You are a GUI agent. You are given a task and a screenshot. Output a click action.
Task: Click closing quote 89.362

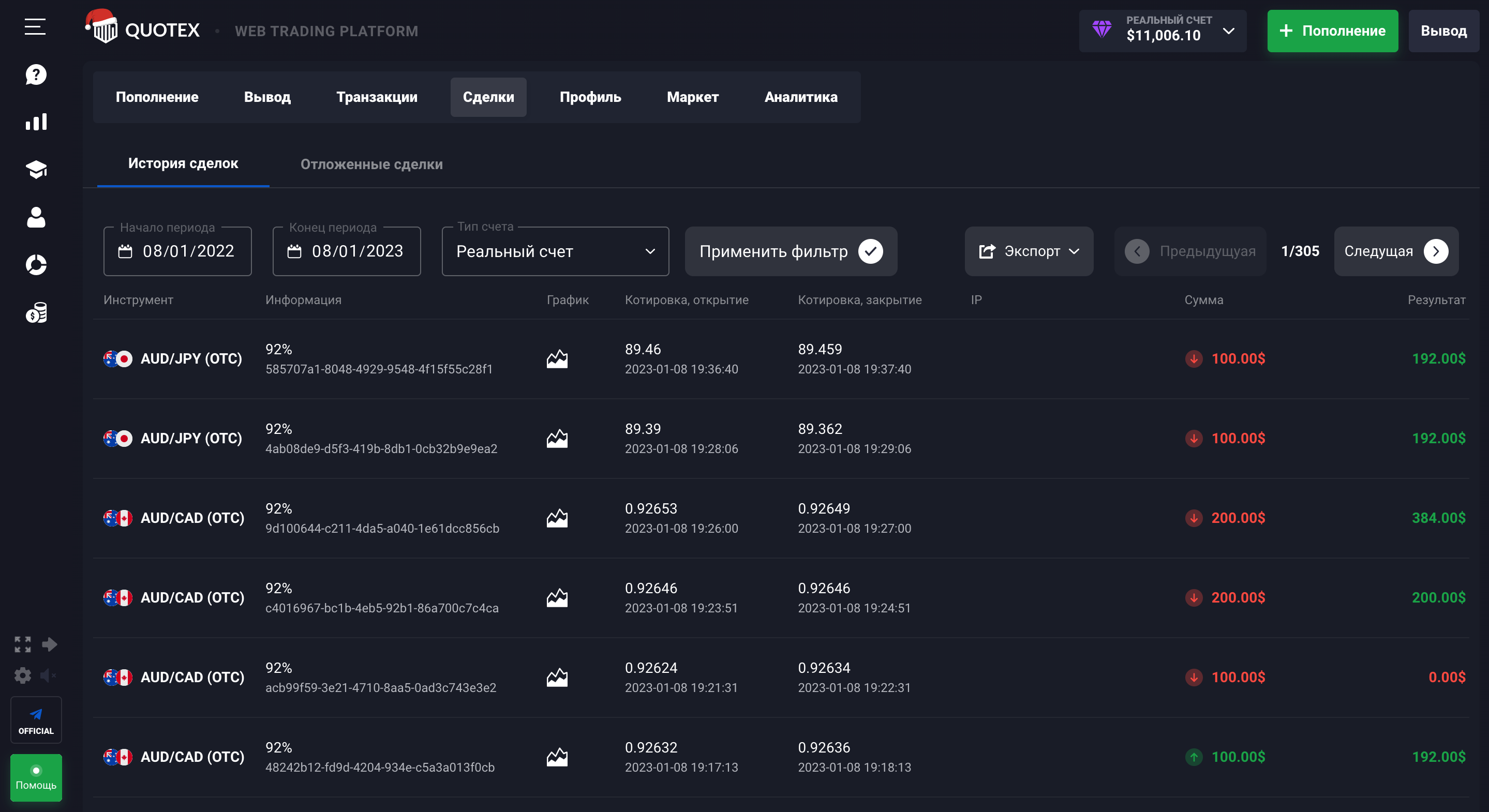(x=820, y=429)
